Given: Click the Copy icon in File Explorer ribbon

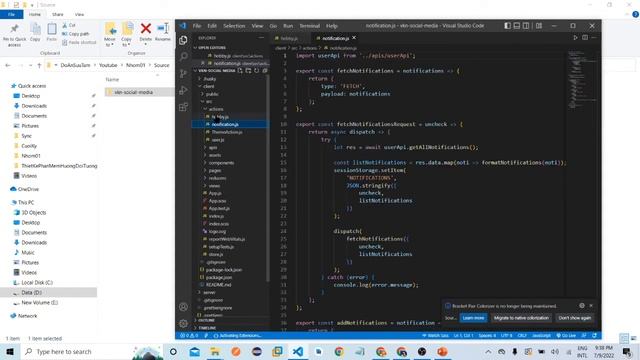Looking at the screenshot, I should tap(35, 32).
